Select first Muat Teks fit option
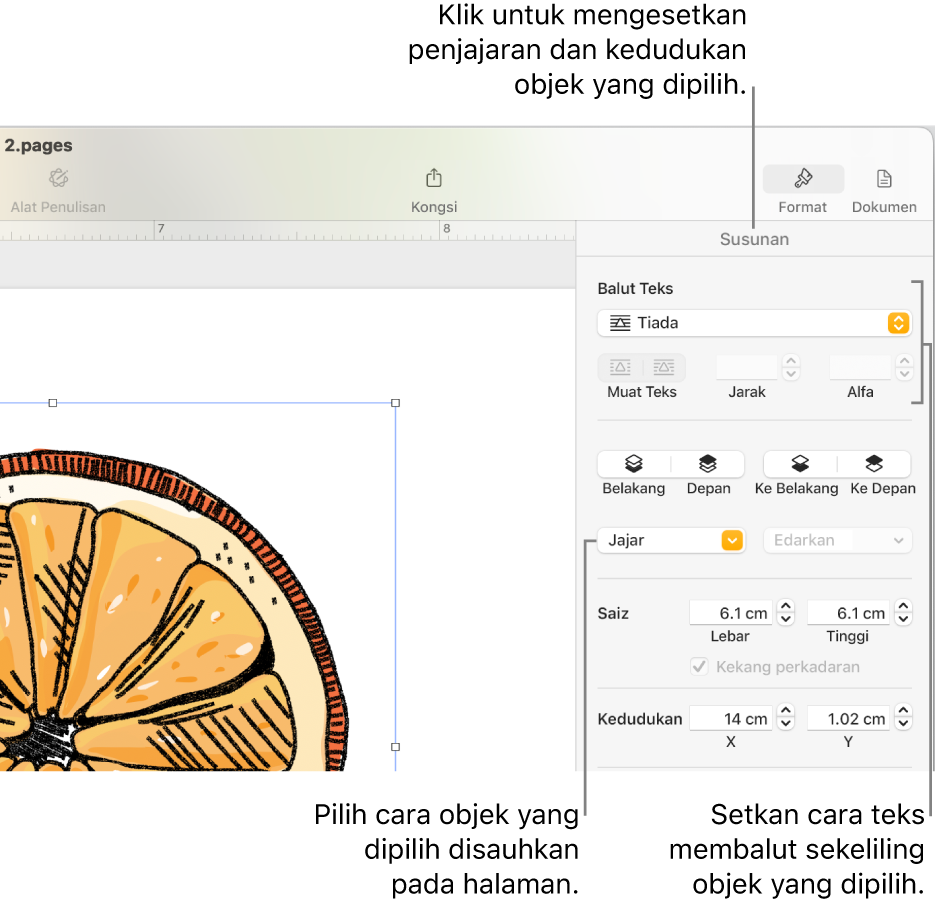 [620, 367]
